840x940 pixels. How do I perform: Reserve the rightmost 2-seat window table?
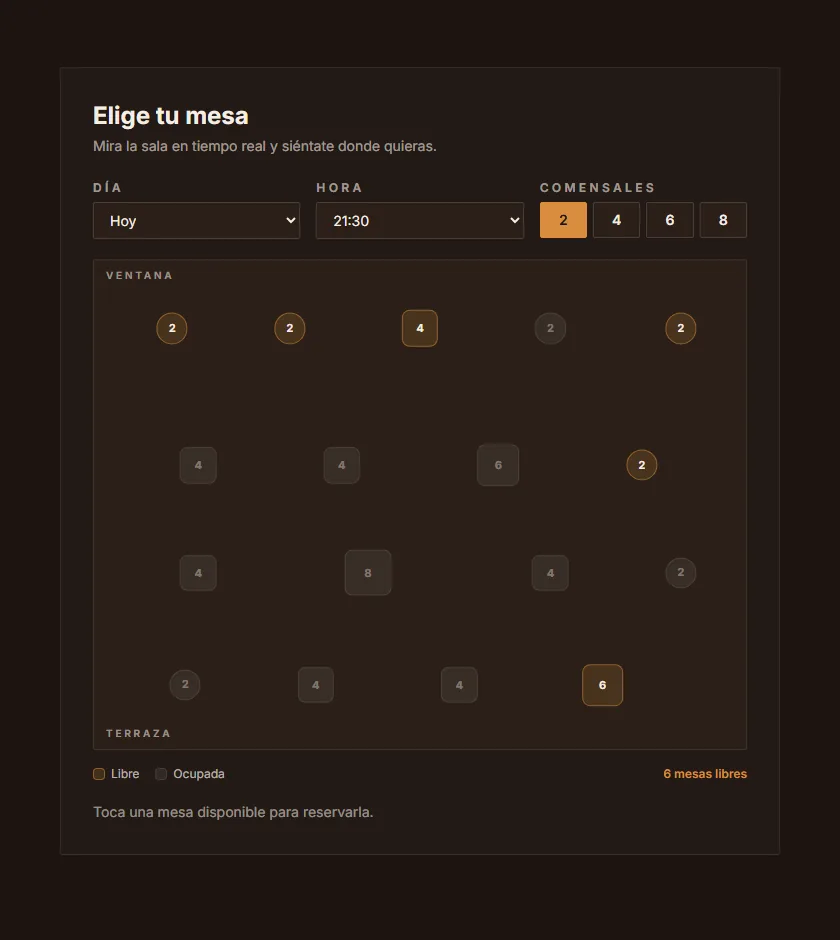click(681, 328)
